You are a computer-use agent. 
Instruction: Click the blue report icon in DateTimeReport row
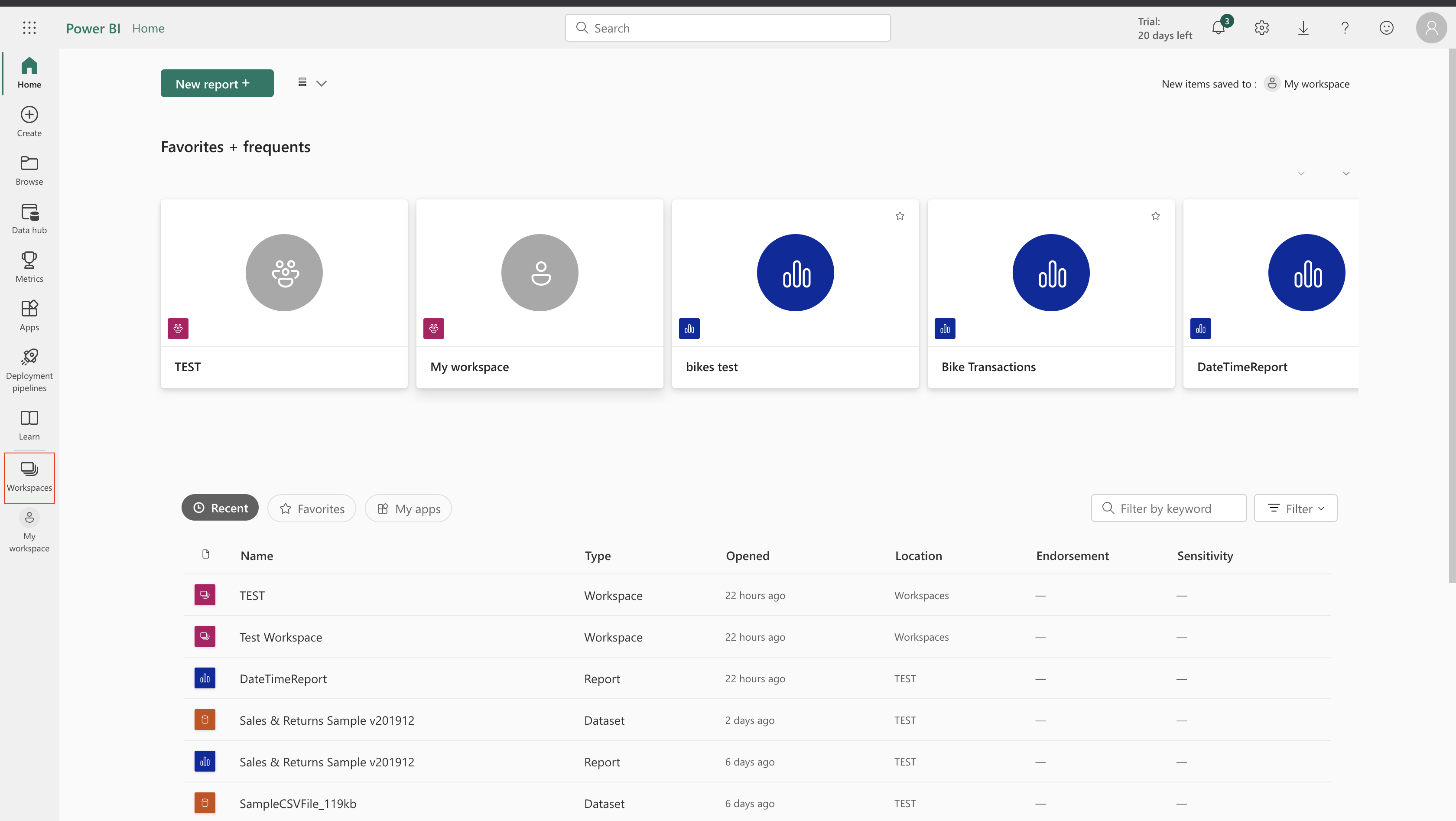205,678
